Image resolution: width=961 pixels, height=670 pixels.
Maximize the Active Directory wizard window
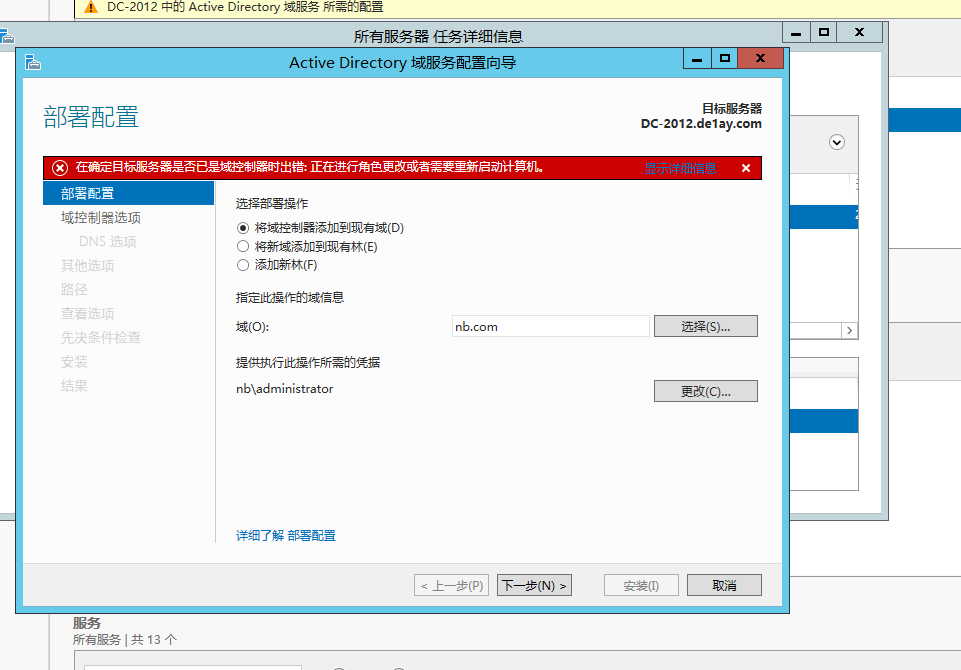tap(725, 59)
